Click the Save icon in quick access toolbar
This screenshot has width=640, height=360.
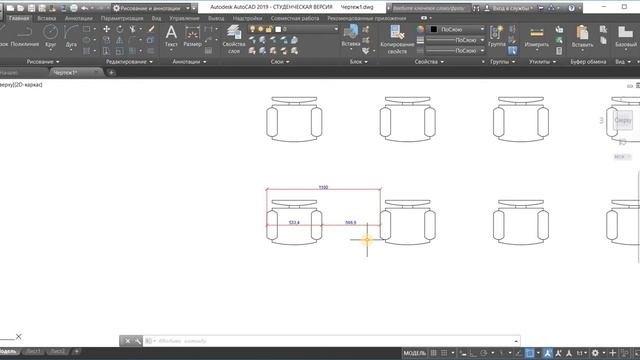(31, 8)
